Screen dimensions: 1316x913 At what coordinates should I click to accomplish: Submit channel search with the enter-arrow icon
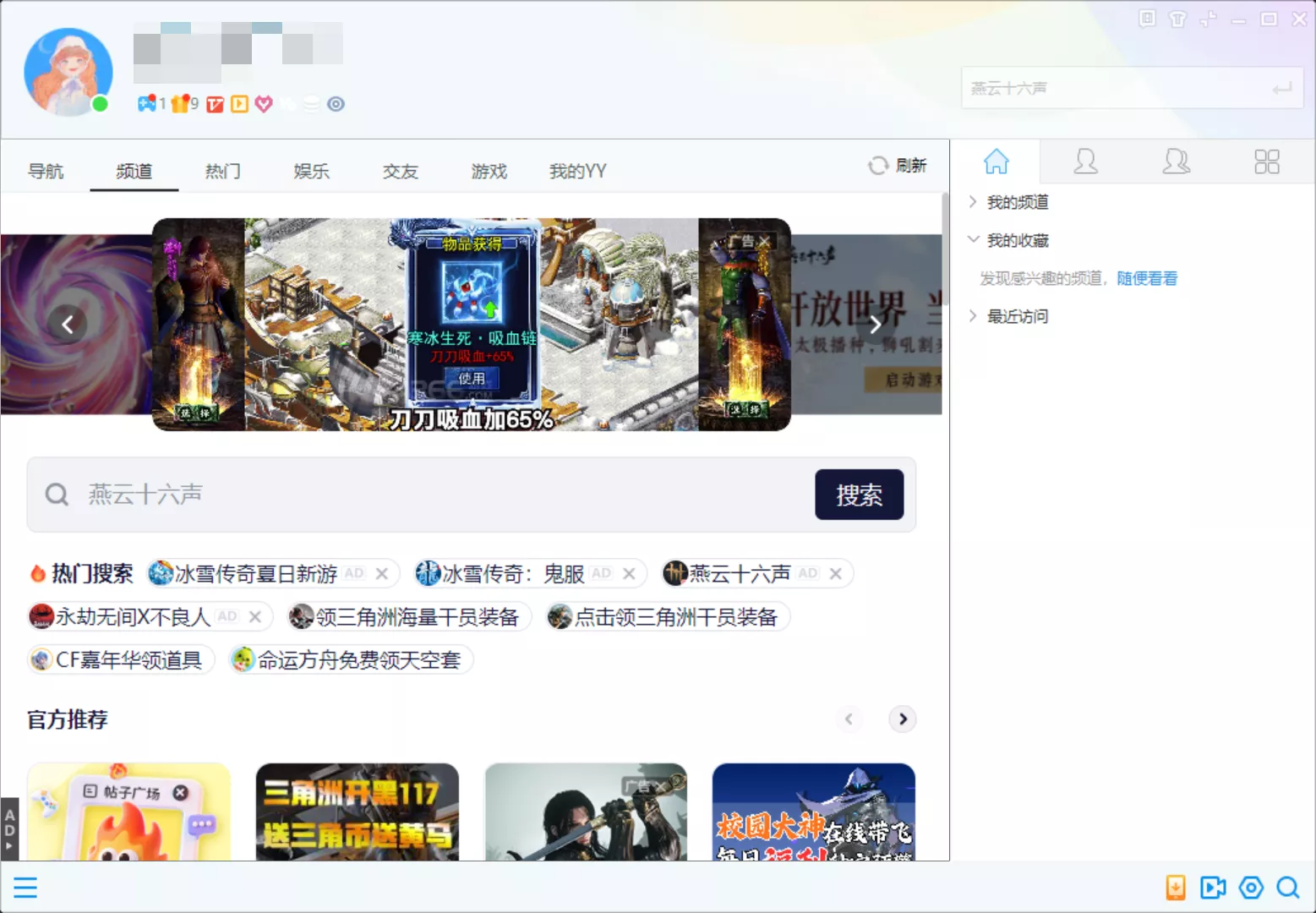pos(1282,88)
